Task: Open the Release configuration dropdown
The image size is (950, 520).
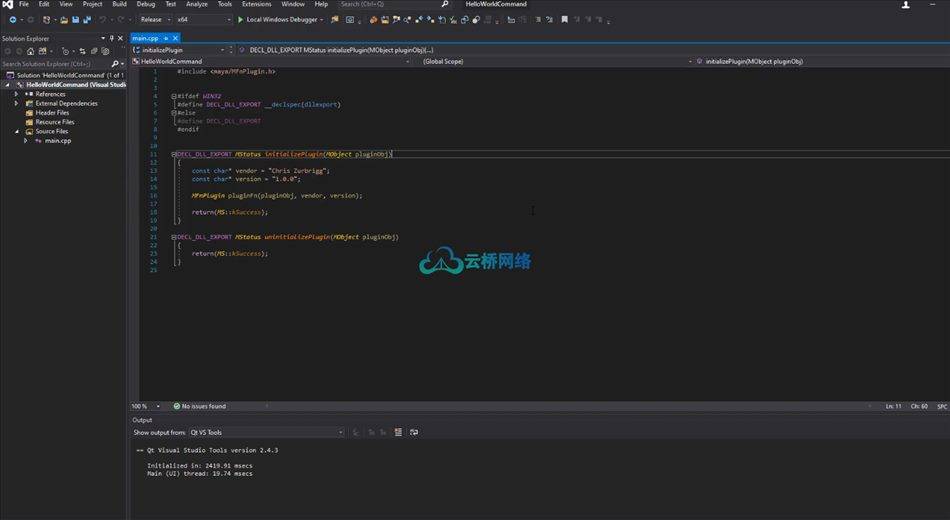Action: 169,20
